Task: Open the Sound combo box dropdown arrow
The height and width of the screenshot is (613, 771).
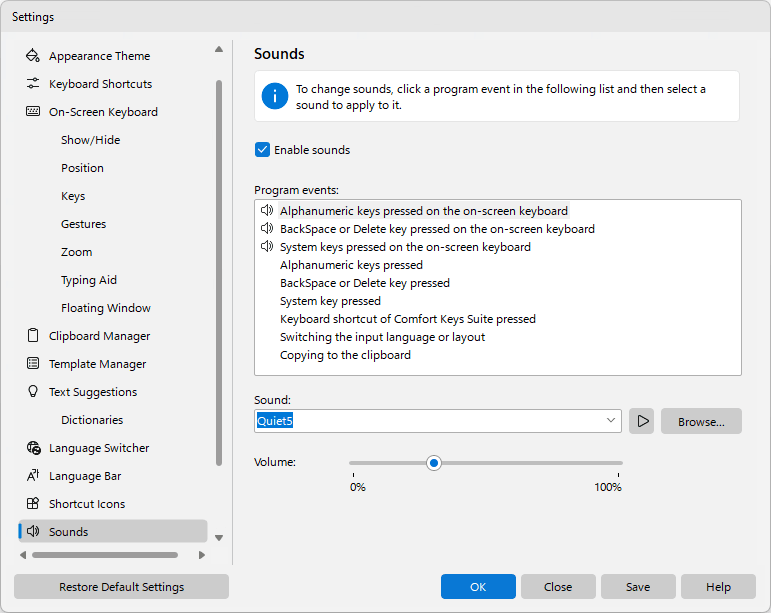Action: click(x=611, y=421)
